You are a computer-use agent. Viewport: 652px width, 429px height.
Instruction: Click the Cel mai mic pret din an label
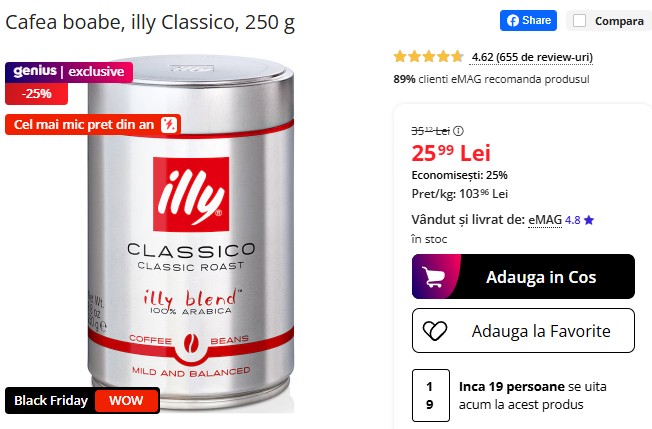coord(84,124)
